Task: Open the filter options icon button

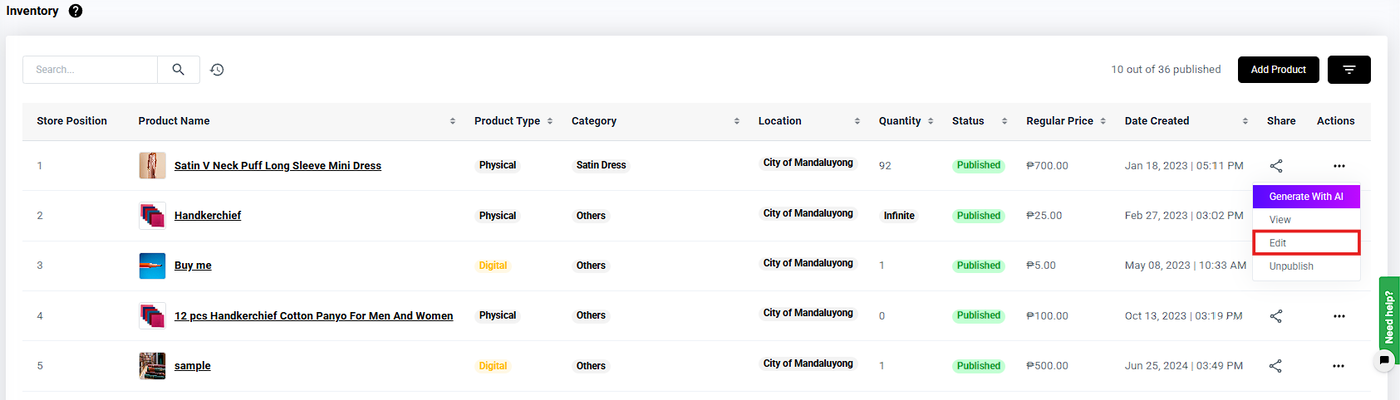Action: (1349, 70)
